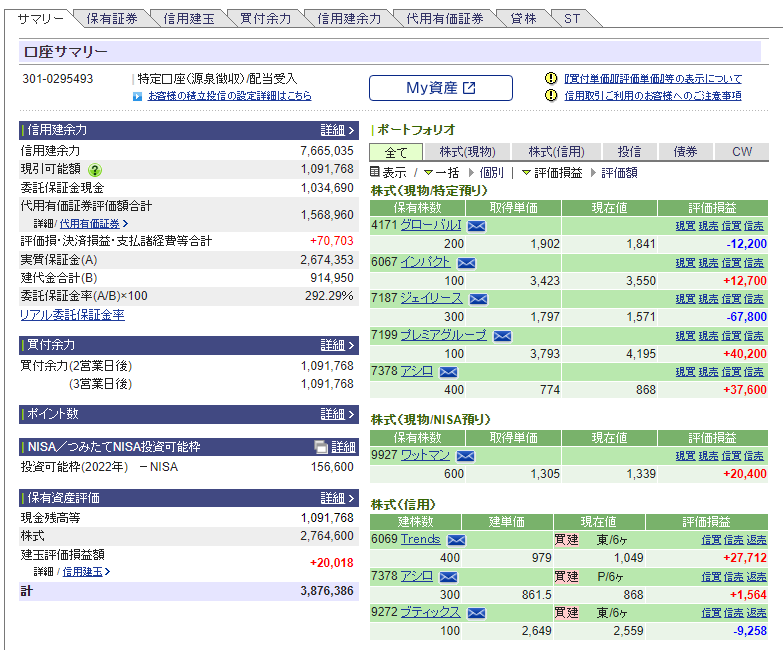
Task: Open the 買付余力 tab
Action: (266, 19)
